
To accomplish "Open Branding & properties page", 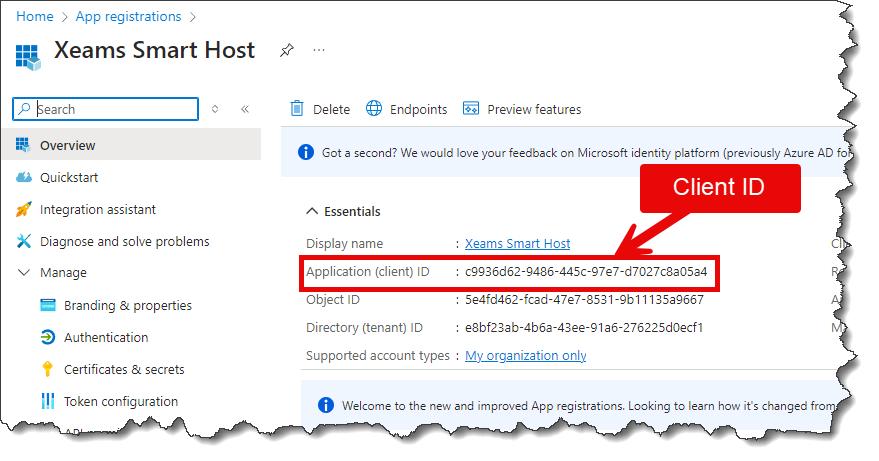I will point(127,305).
